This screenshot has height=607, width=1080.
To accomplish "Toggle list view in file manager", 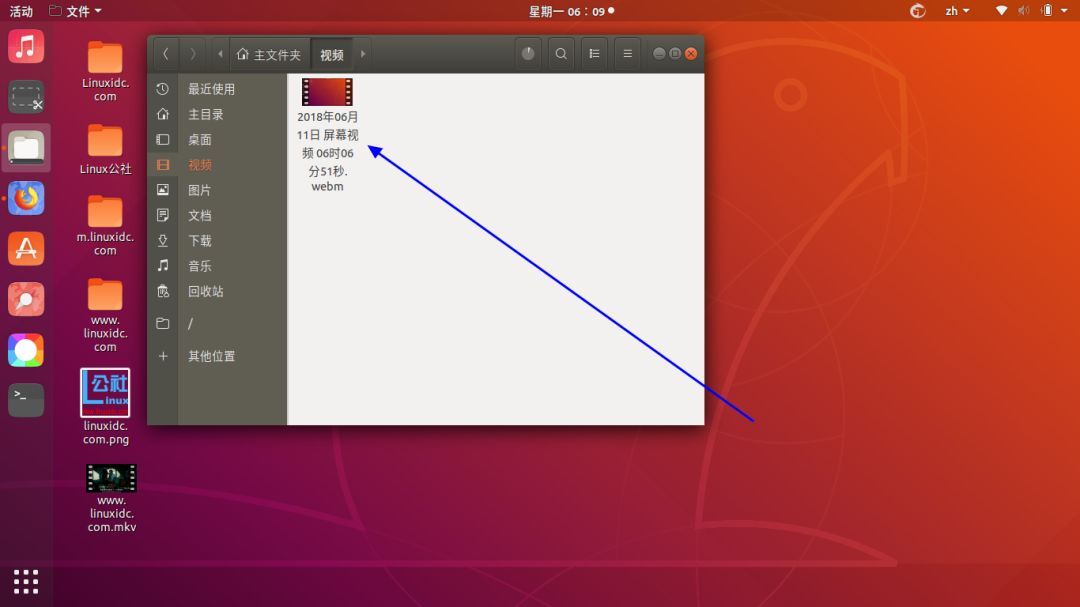I will pyautogui.click(x=594, y=54).
